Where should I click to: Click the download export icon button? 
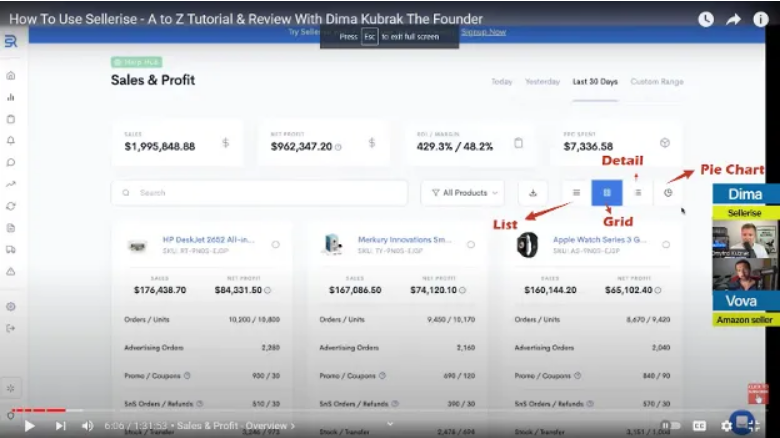(x=533, y=193)
